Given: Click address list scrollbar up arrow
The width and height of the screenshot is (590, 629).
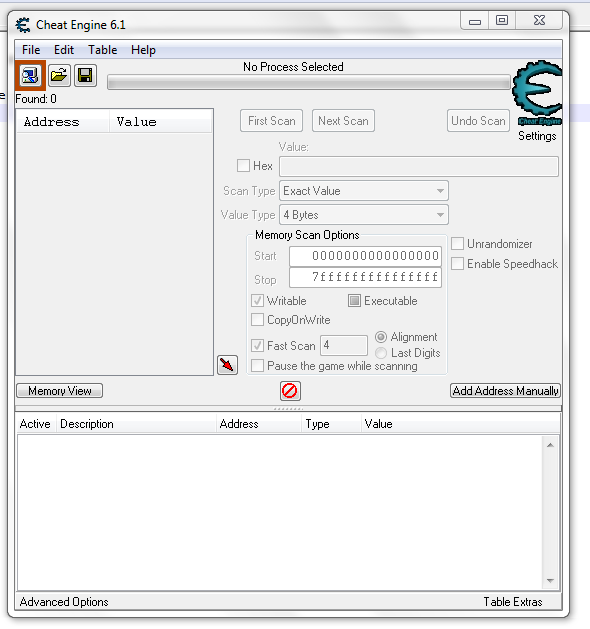Looking at the screenshot, I should (550, 445).
